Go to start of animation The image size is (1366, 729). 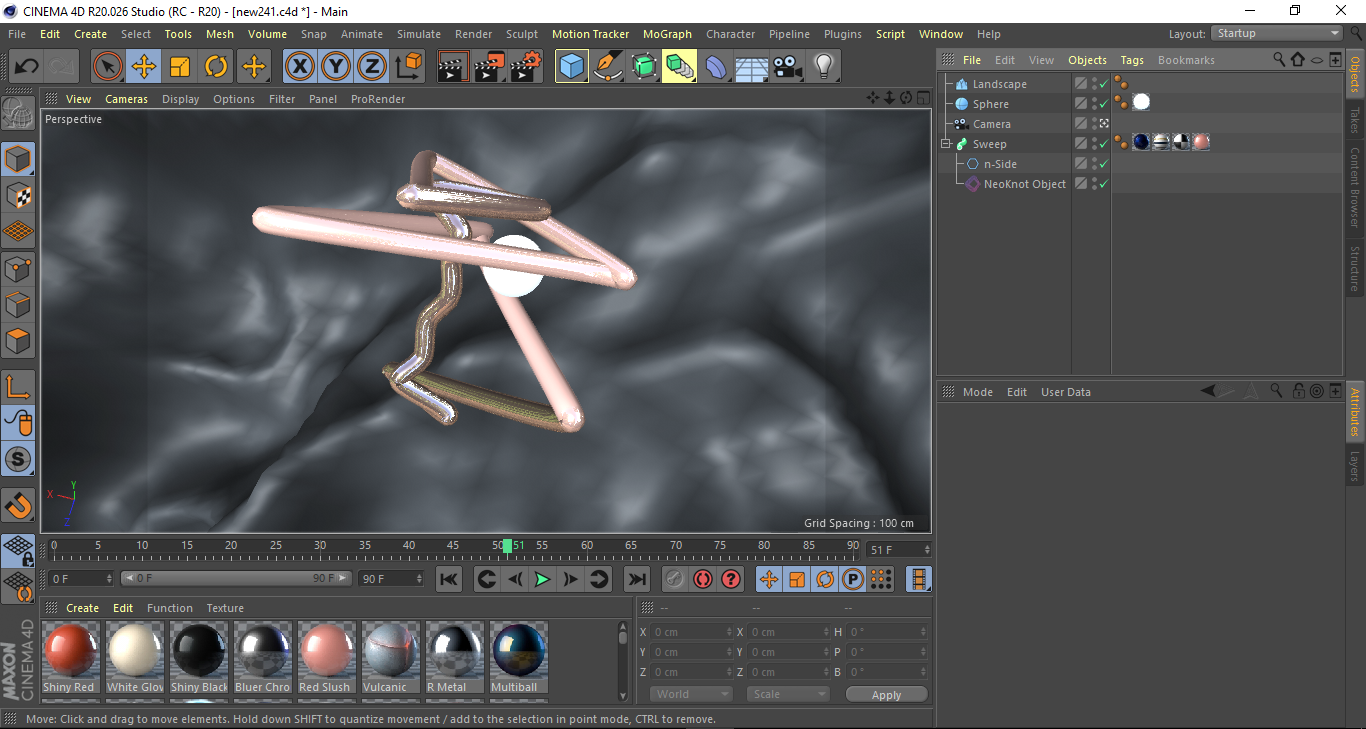[x=449, y=579]
